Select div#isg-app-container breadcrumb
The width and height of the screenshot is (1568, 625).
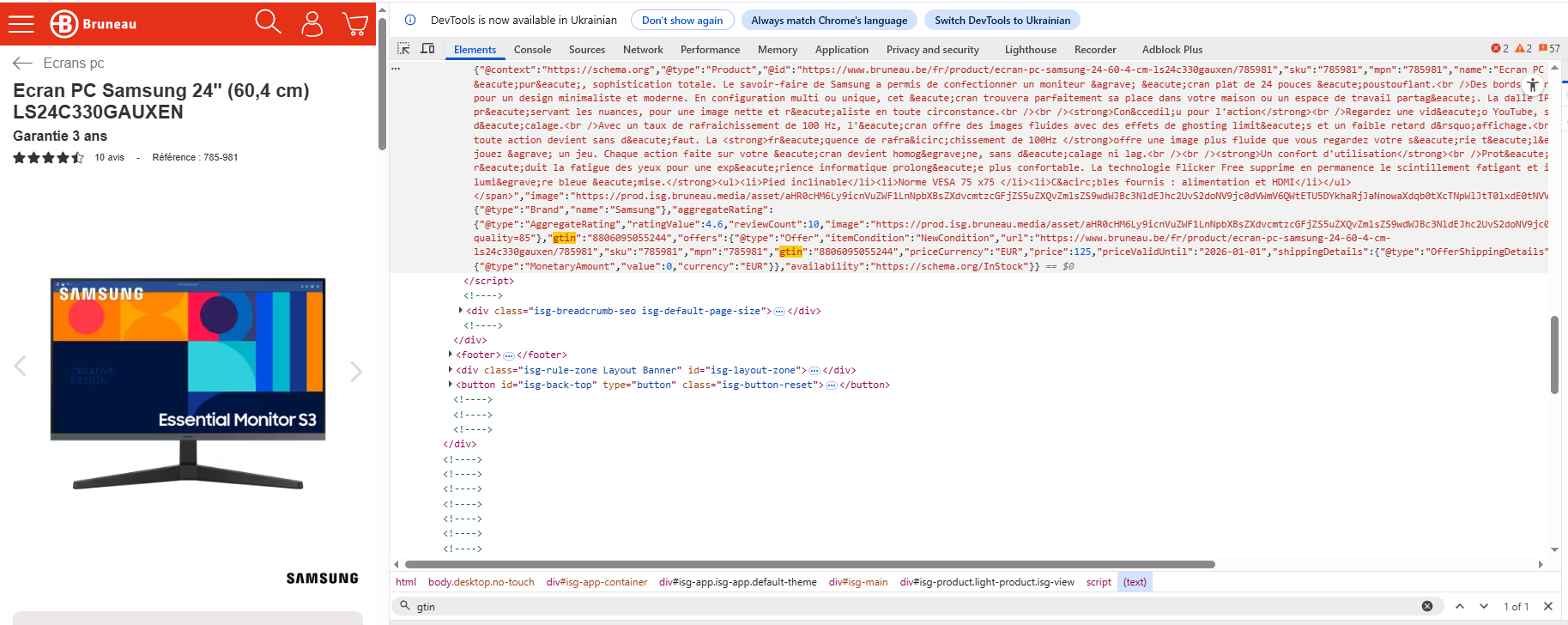click(x=596, y=582)
